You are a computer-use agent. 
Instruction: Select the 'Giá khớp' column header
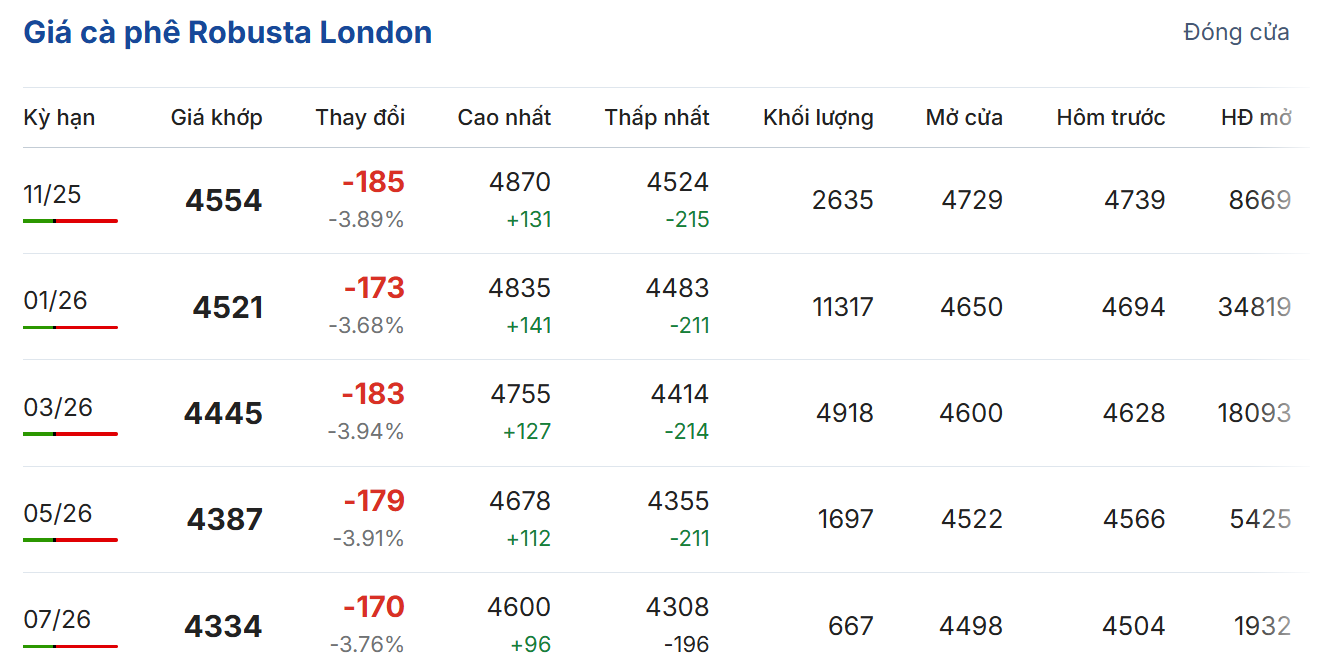click(x=216, y=118)
